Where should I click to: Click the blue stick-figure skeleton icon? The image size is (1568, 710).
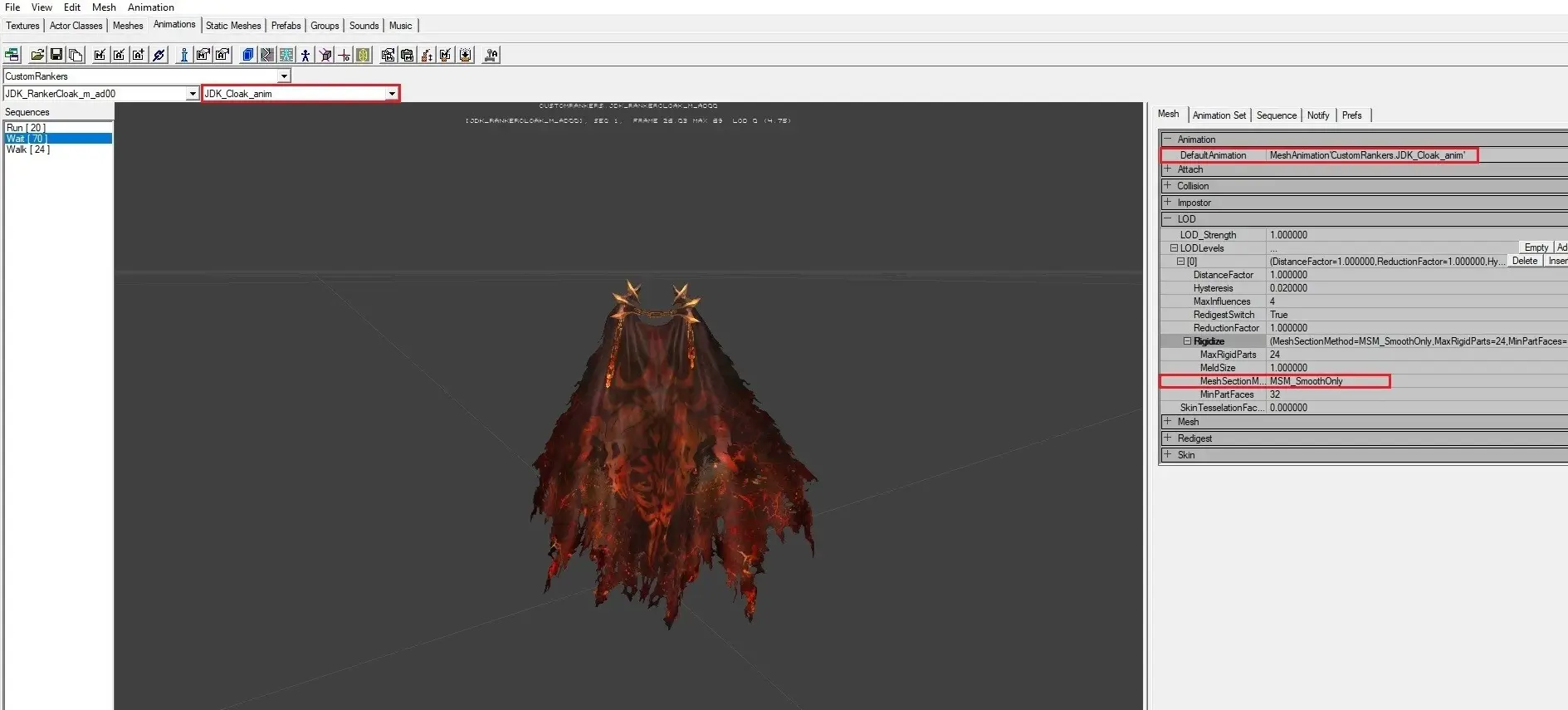coord(305,55)
